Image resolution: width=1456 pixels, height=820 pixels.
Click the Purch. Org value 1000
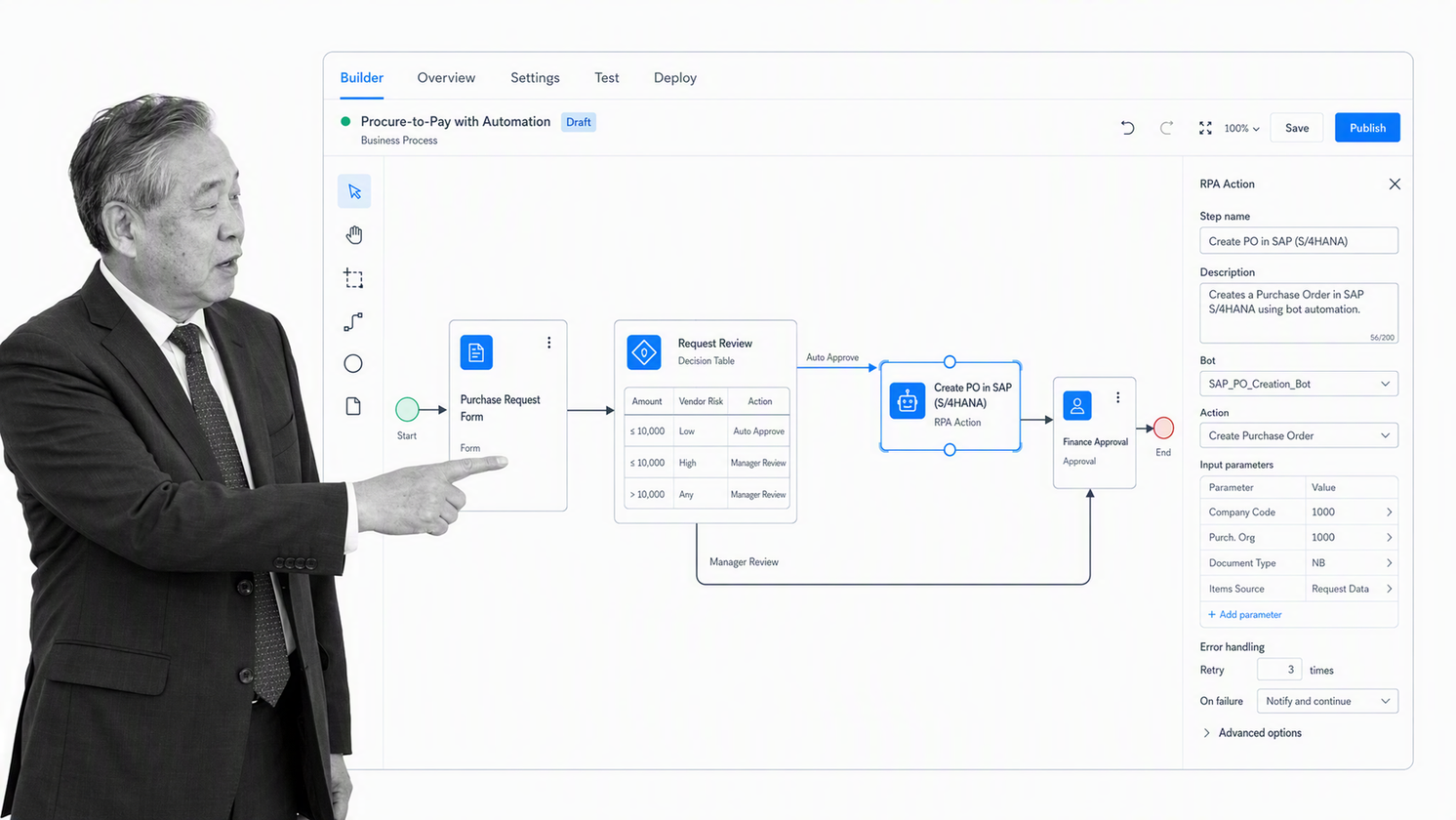click(1323, 538)
